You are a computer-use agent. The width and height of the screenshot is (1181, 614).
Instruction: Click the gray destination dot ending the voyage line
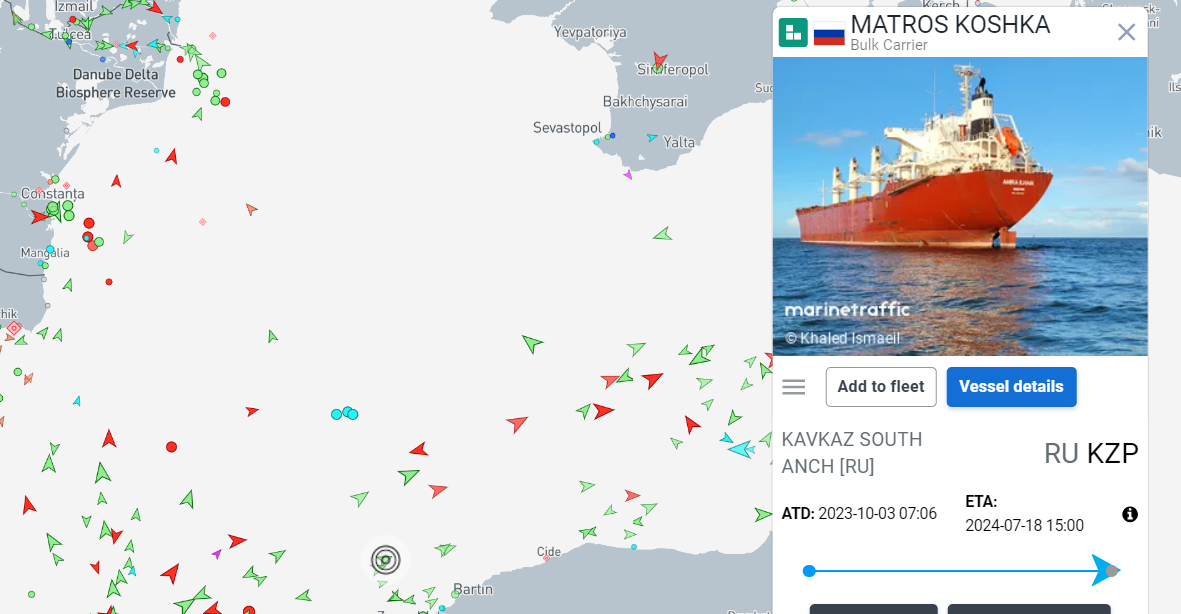pos(1114,571)
